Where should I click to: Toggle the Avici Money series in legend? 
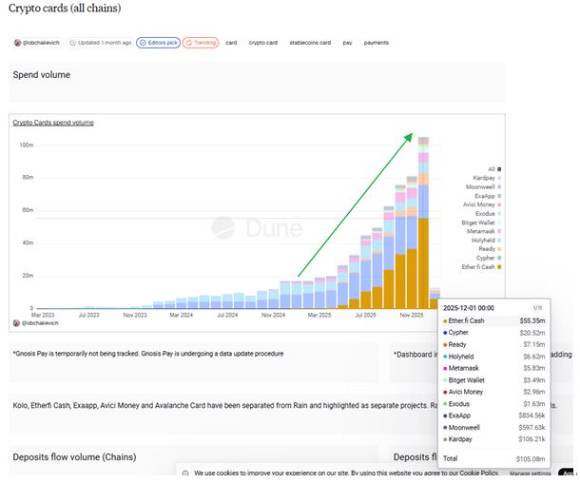[482, 204]
